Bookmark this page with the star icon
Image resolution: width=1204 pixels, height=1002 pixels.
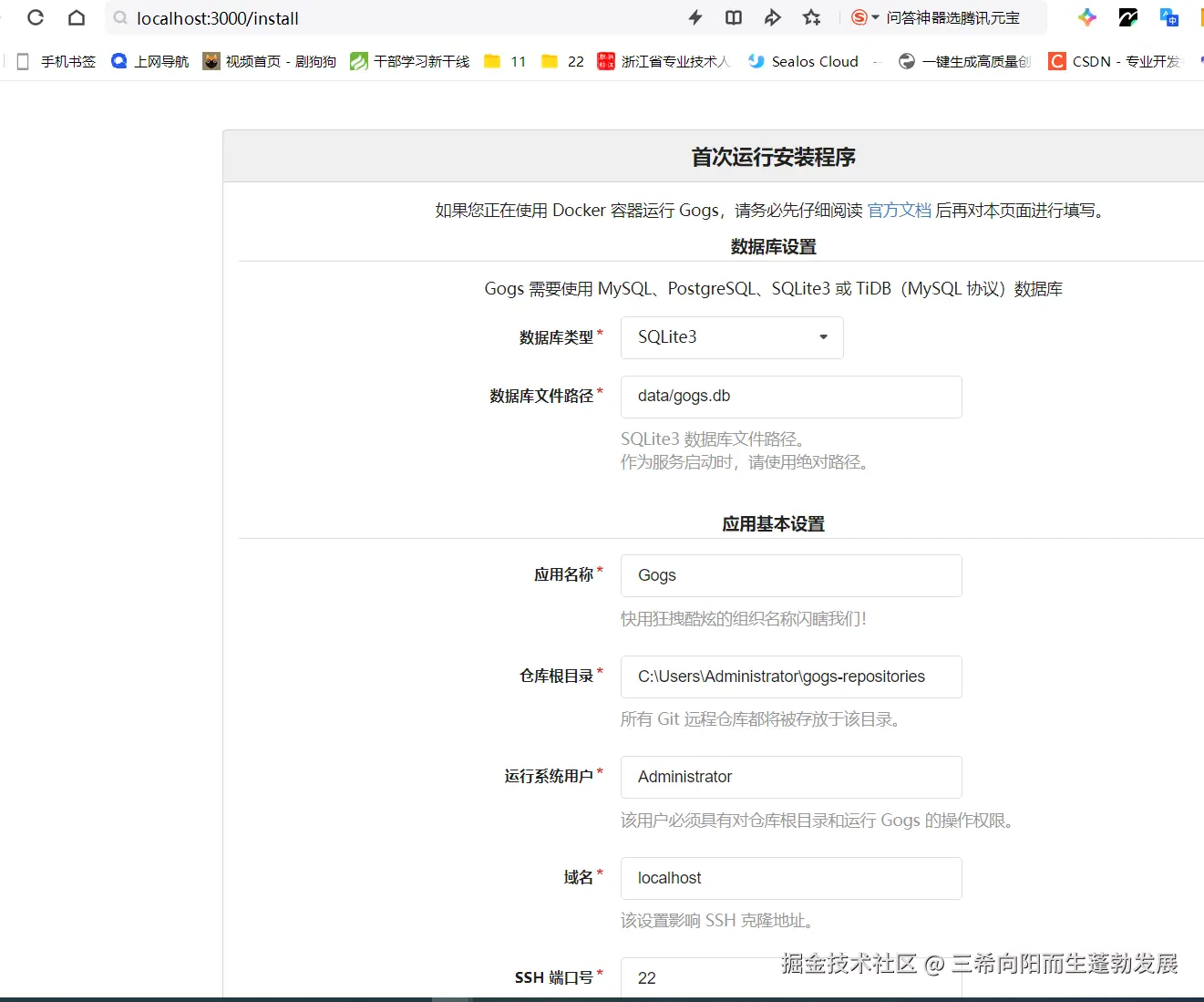pyautogui.click(x=811, y=17)
